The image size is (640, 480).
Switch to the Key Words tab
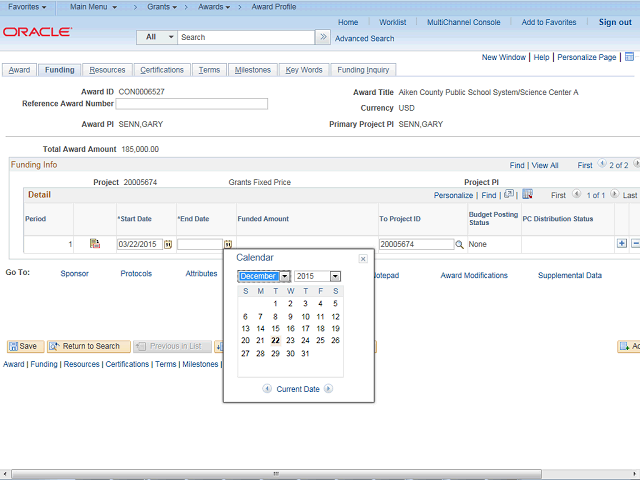coord(304,70)
